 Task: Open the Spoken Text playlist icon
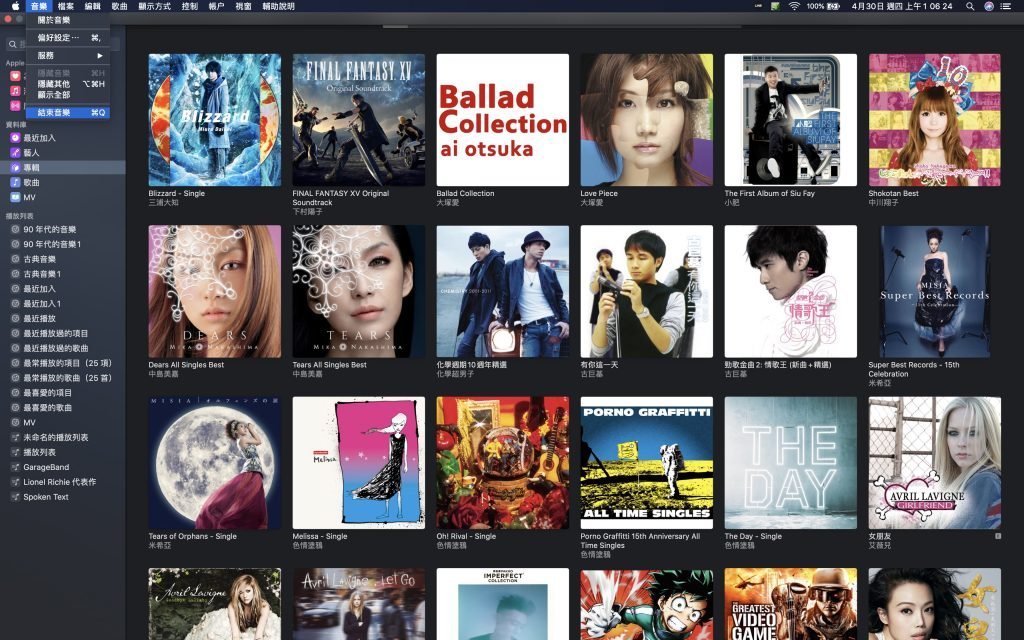click(x=15, y=497)
